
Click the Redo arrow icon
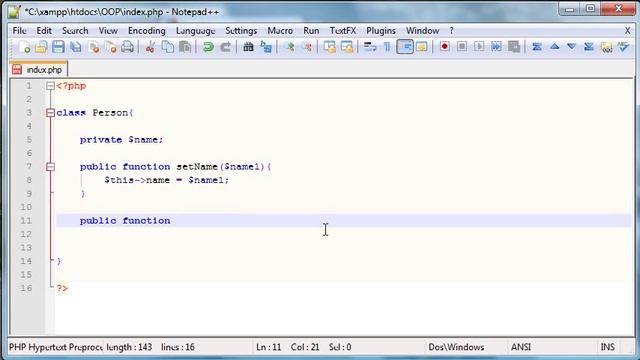click(x=225, y=47)
